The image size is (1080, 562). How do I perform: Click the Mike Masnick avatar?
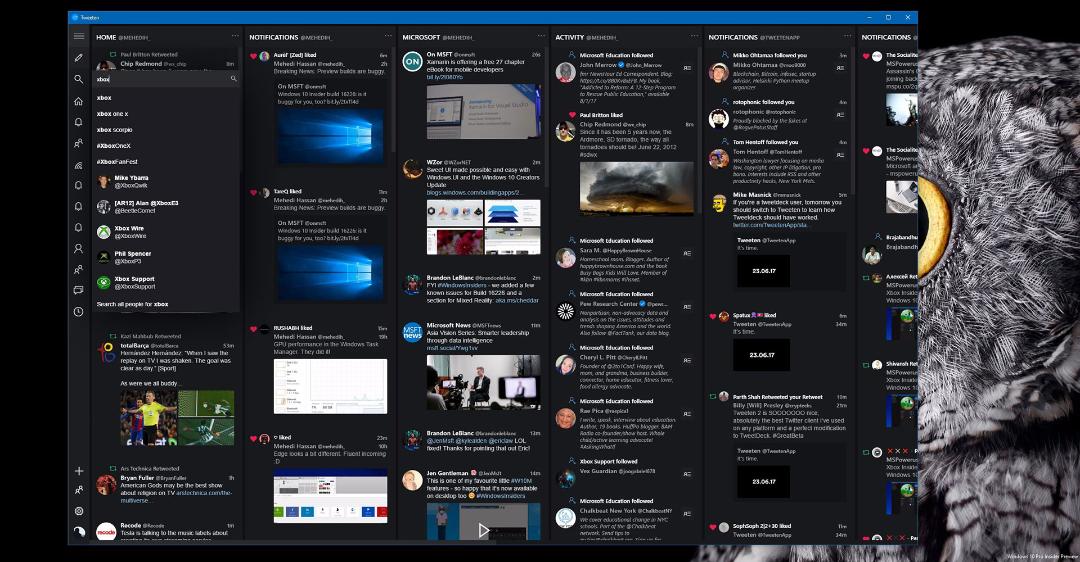[x=718, y=203]
